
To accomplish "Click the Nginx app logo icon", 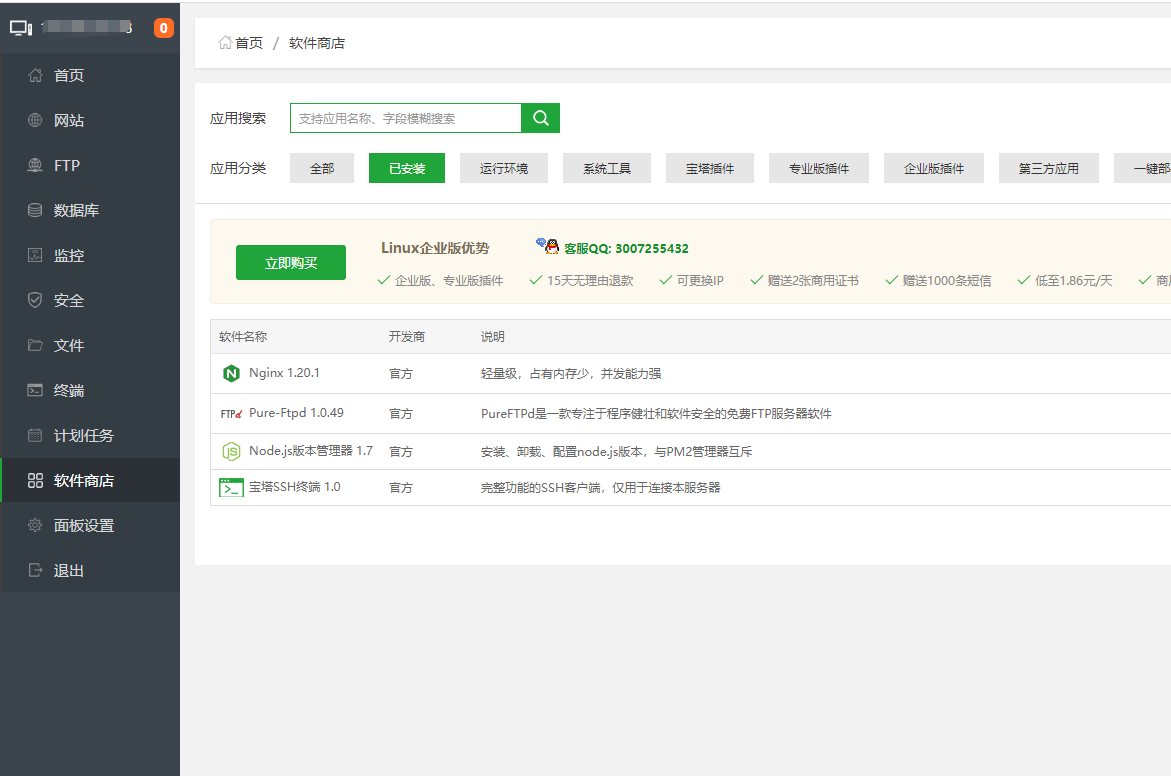I will coord(232,373).
